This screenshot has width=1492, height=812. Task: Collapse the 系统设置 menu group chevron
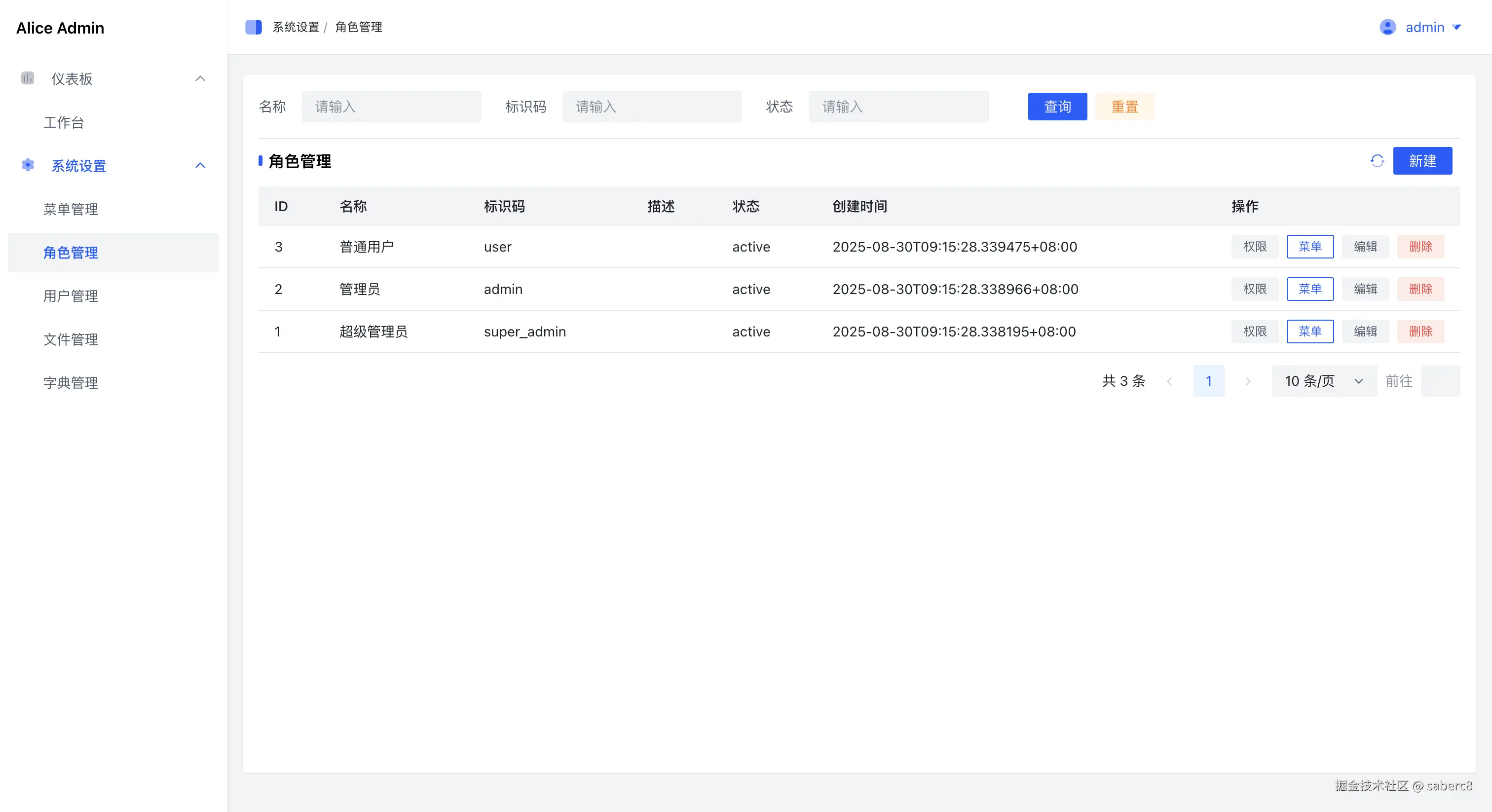[200, 166]
